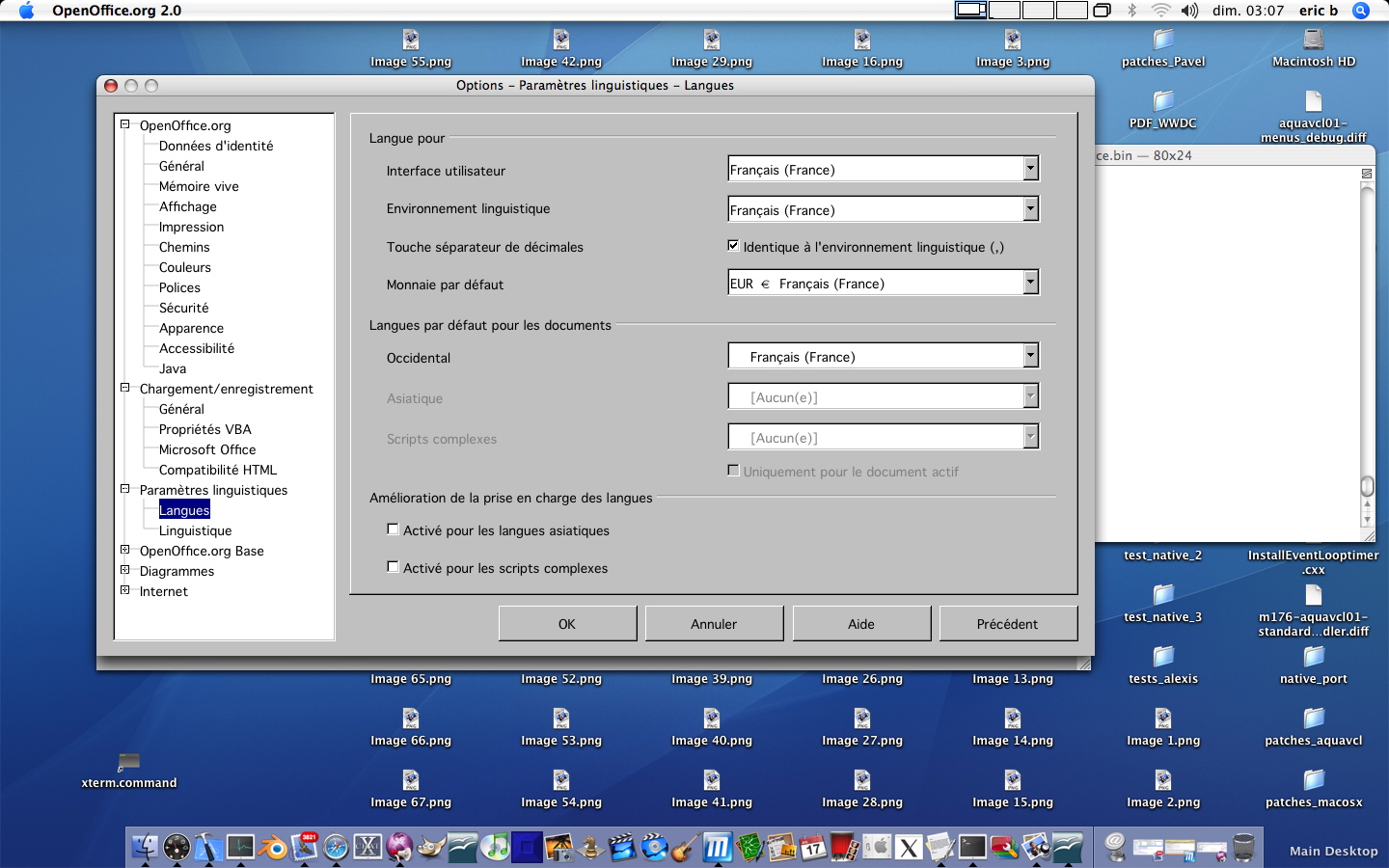Open the Monnaie par défaut dropdown
Viewport: 1389px width, 868px height.
pyautogui.click(x=1031, y=283)
